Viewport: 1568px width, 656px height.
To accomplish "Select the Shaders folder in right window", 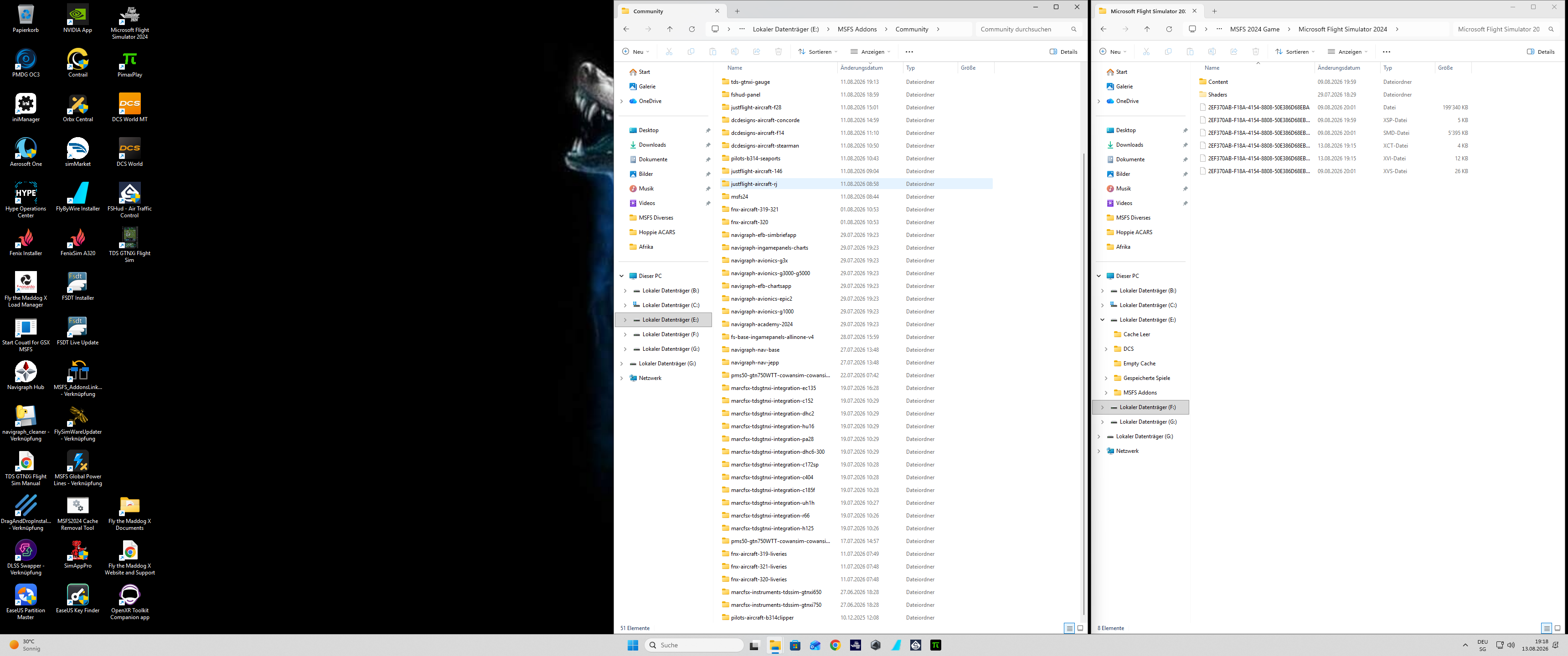I will [x=1217, y=95].
